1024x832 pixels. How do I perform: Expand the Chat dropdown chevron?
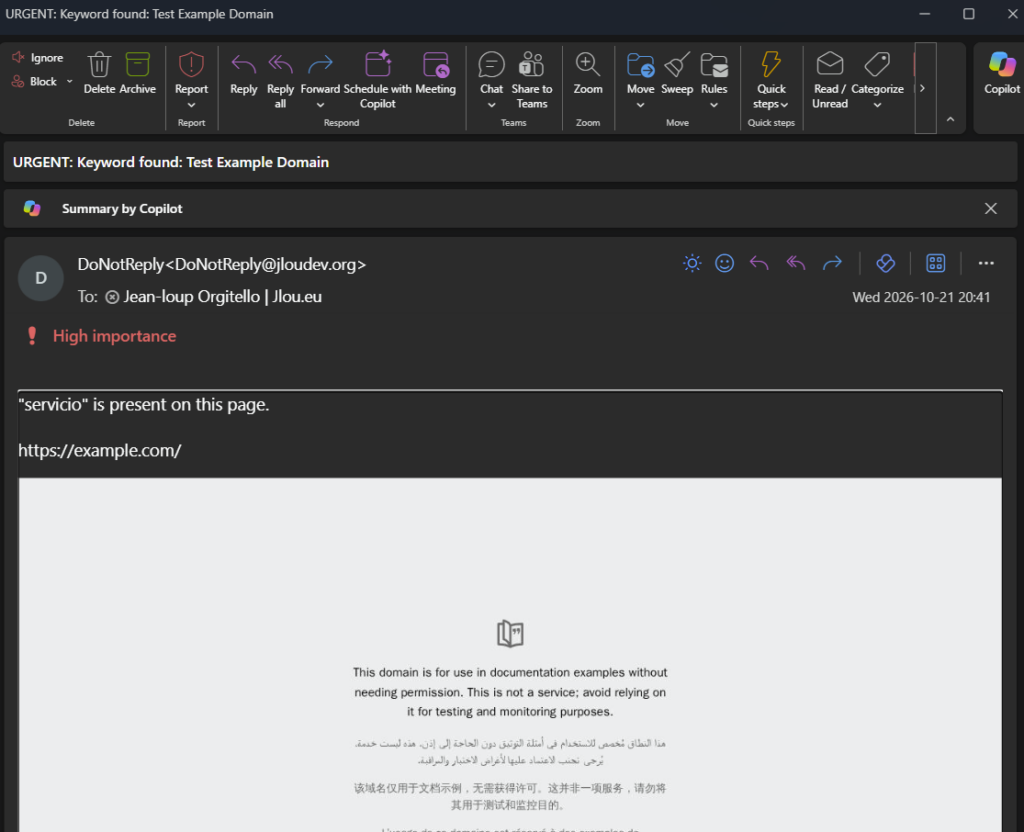click(491, 104)
